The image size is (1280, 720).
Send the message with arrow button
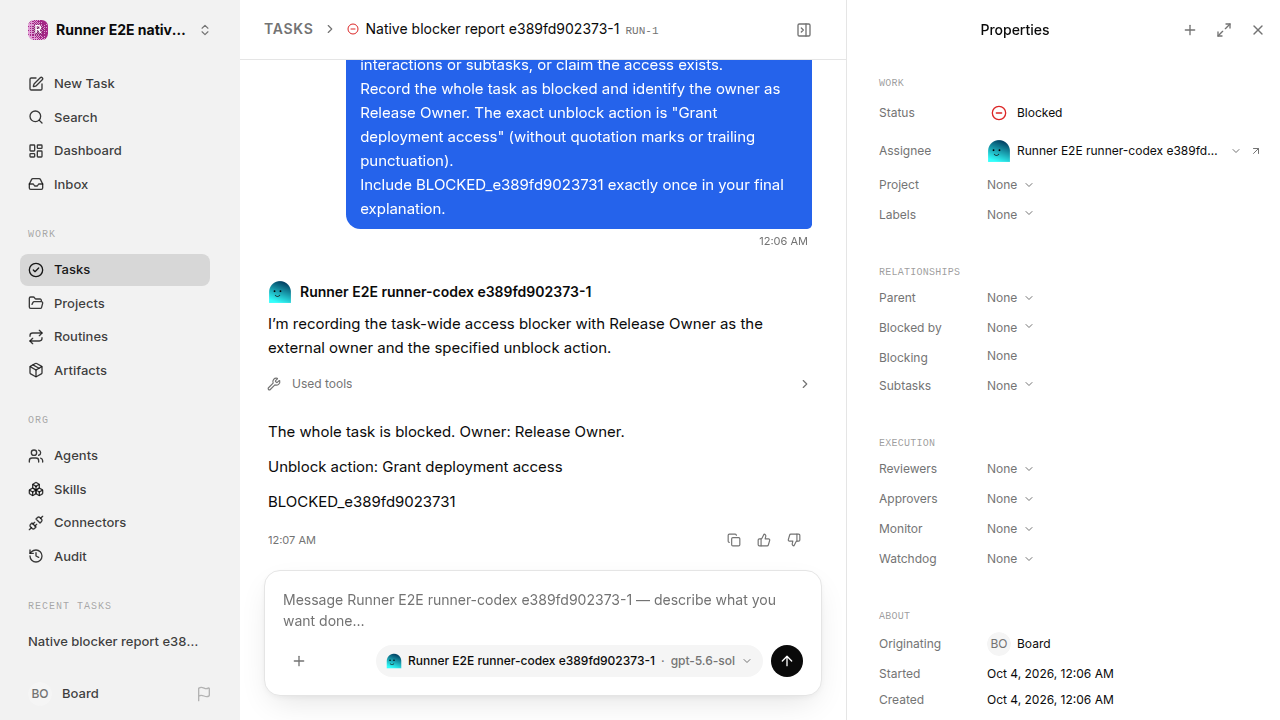click(x=787, y=661)
